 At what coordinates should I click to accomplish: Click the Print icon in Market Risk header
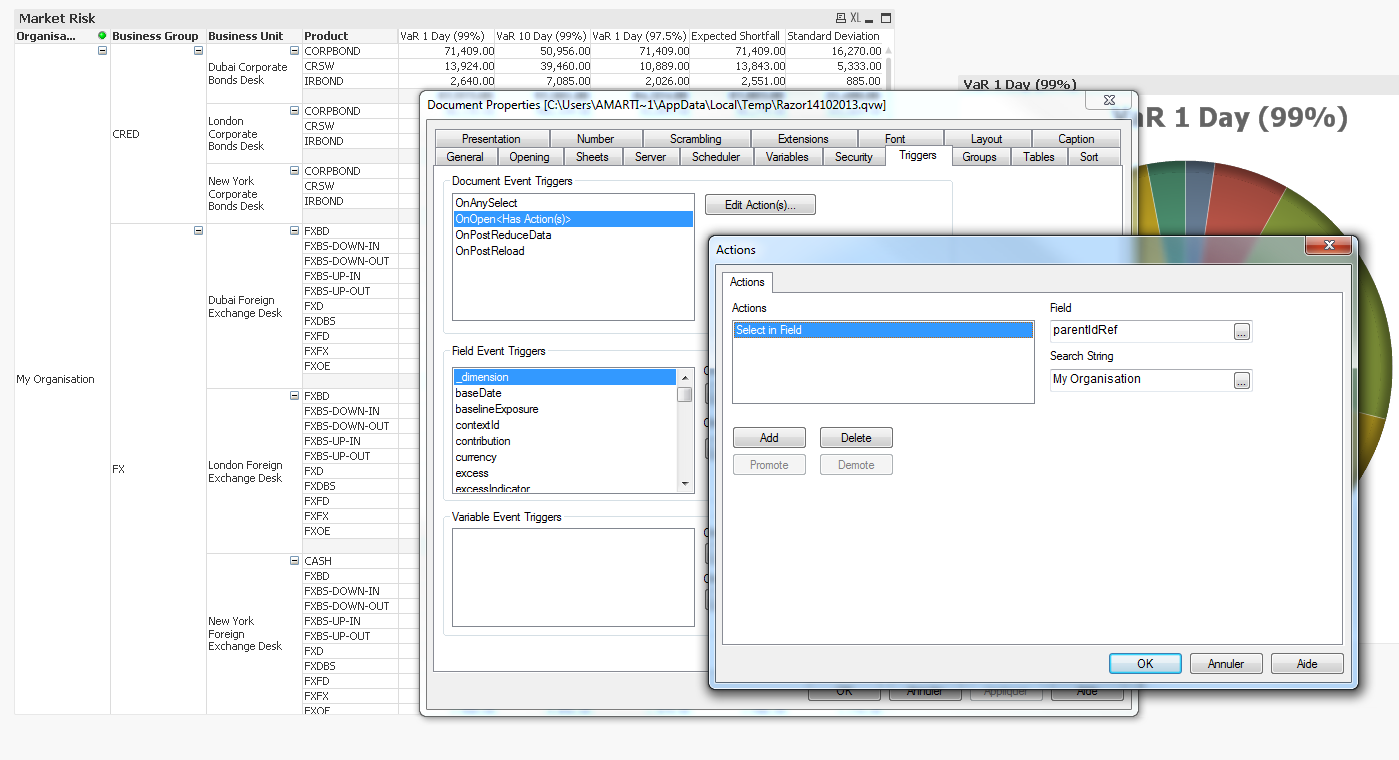(x=840, y=18)
